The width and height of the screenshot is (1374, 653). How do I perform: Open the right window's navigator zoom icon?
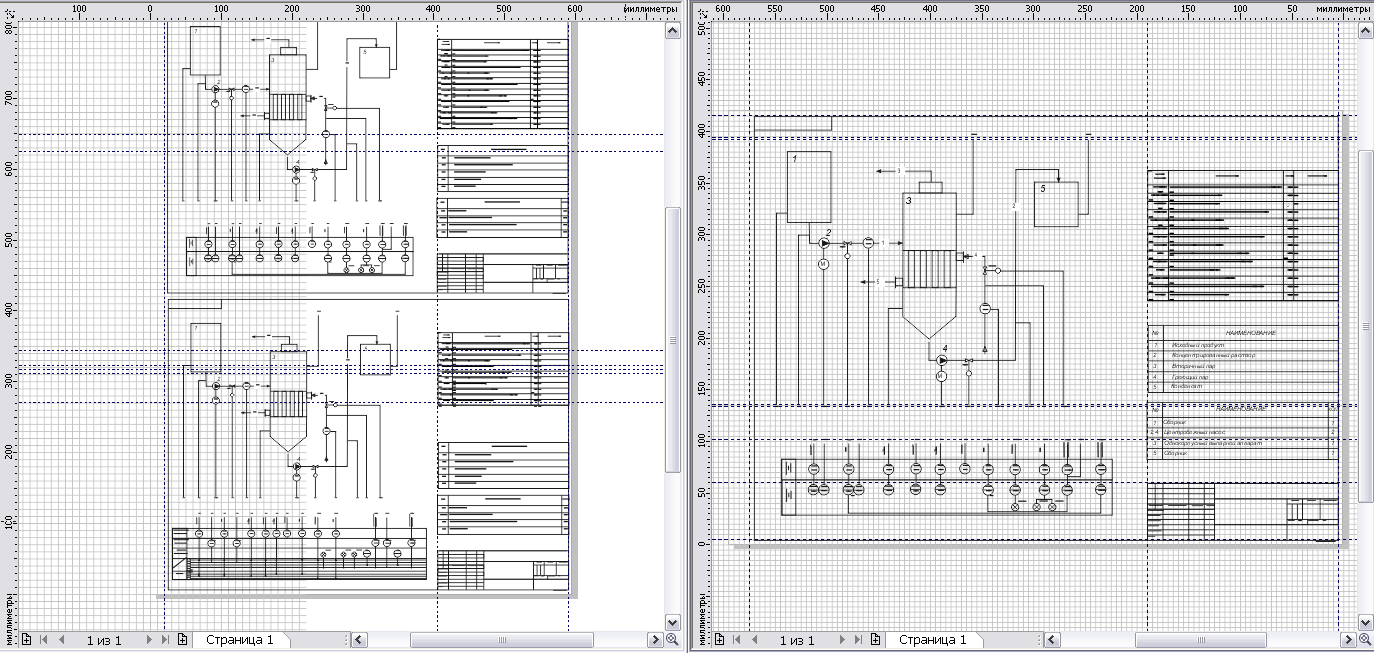pos(1365,640)
